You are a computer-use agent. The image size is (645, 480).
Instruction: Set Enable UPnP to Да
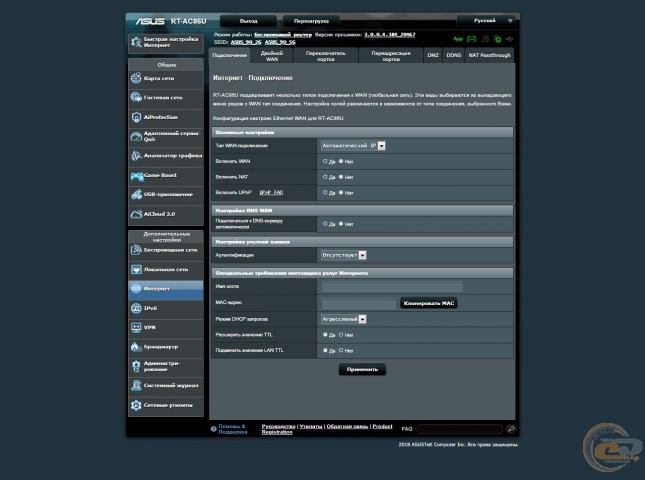[325, 193]
